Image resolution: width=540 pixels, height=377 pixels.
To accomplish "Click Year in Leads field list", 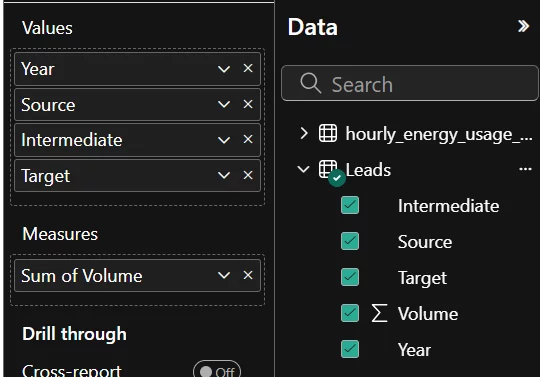I will (414, 350).
